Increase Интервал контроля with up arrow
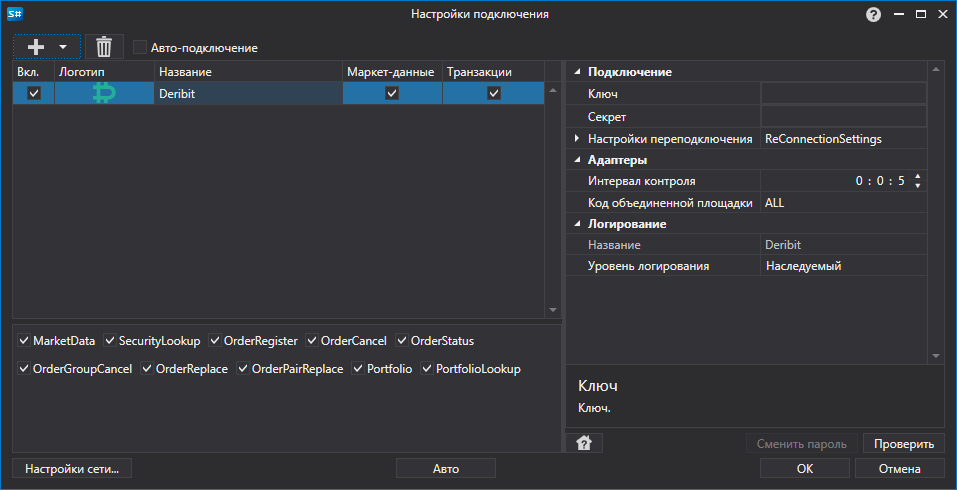 917,176
